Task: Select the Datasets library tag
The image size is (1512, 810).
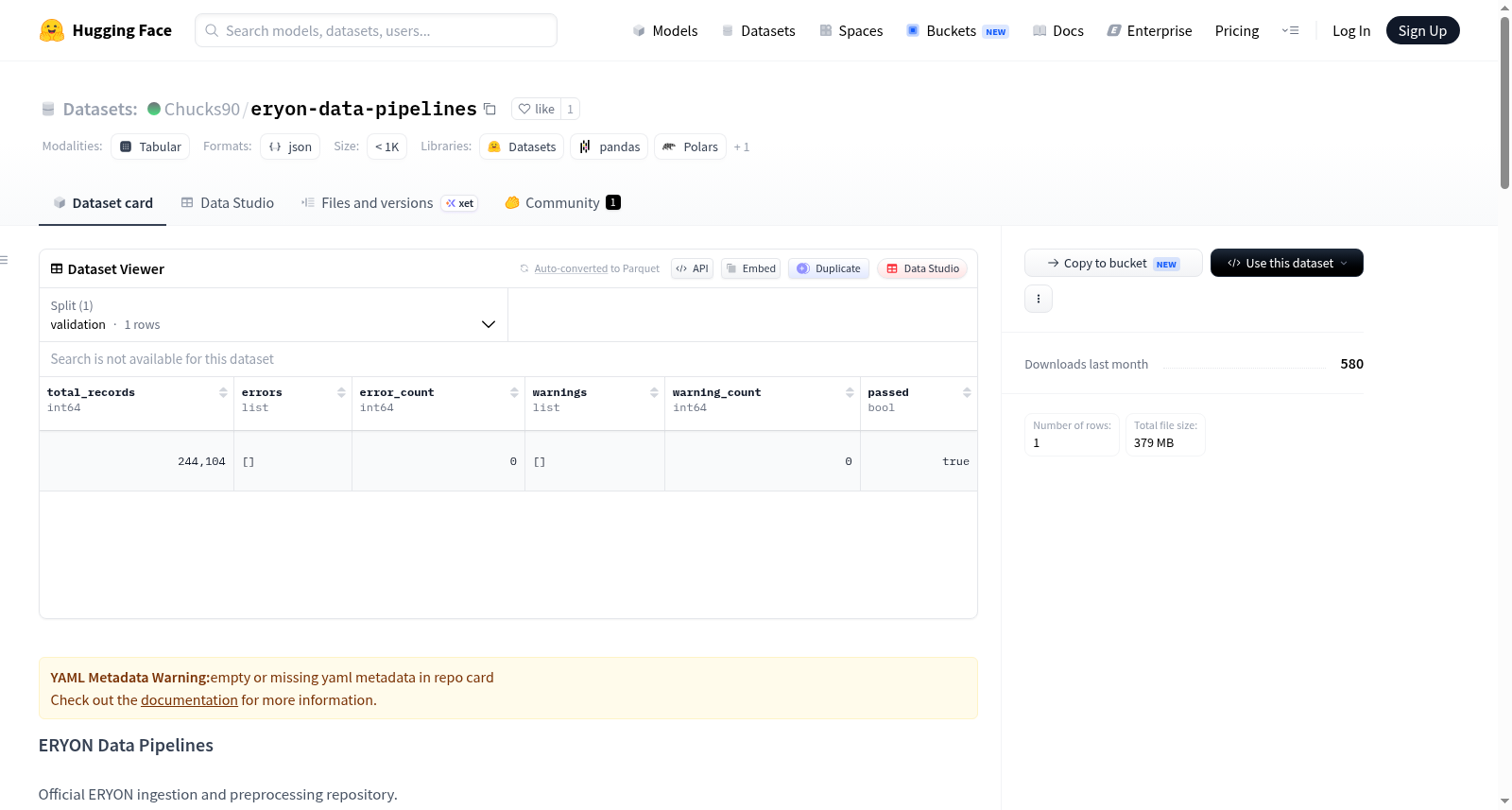Action: click(522, 146)
